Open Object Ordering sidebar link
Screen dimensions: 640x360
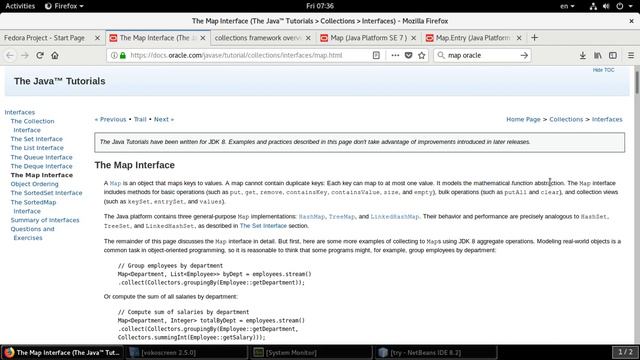[x=34, y=184]
